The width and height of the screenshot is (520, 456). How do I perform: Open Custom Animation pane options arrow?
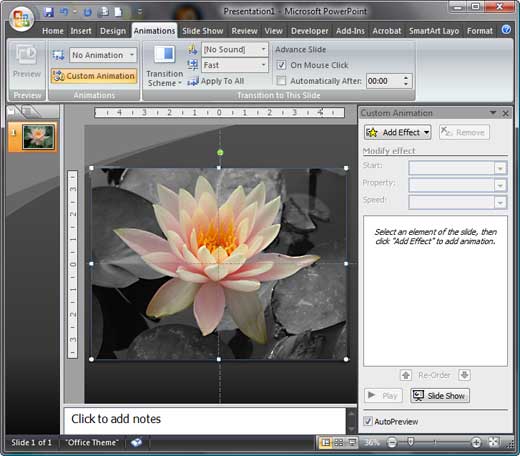493,113
